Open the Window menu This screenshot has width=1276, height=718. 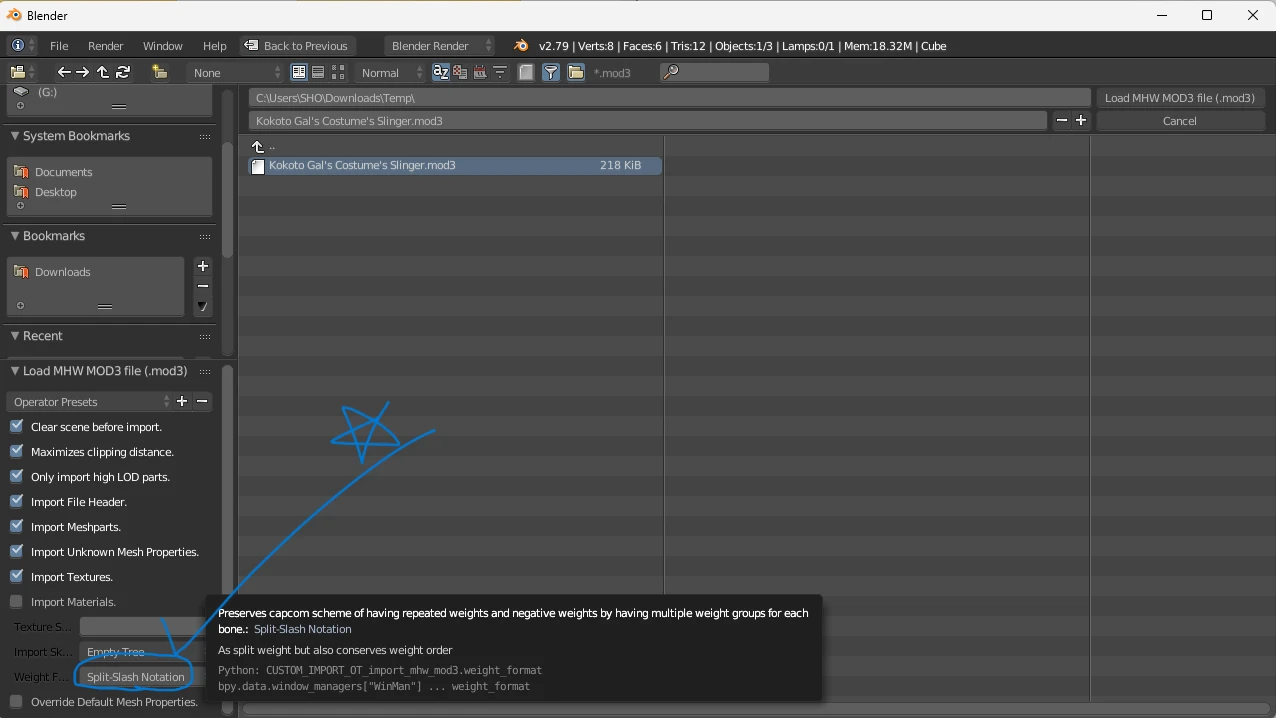click(x=163, y=46)
